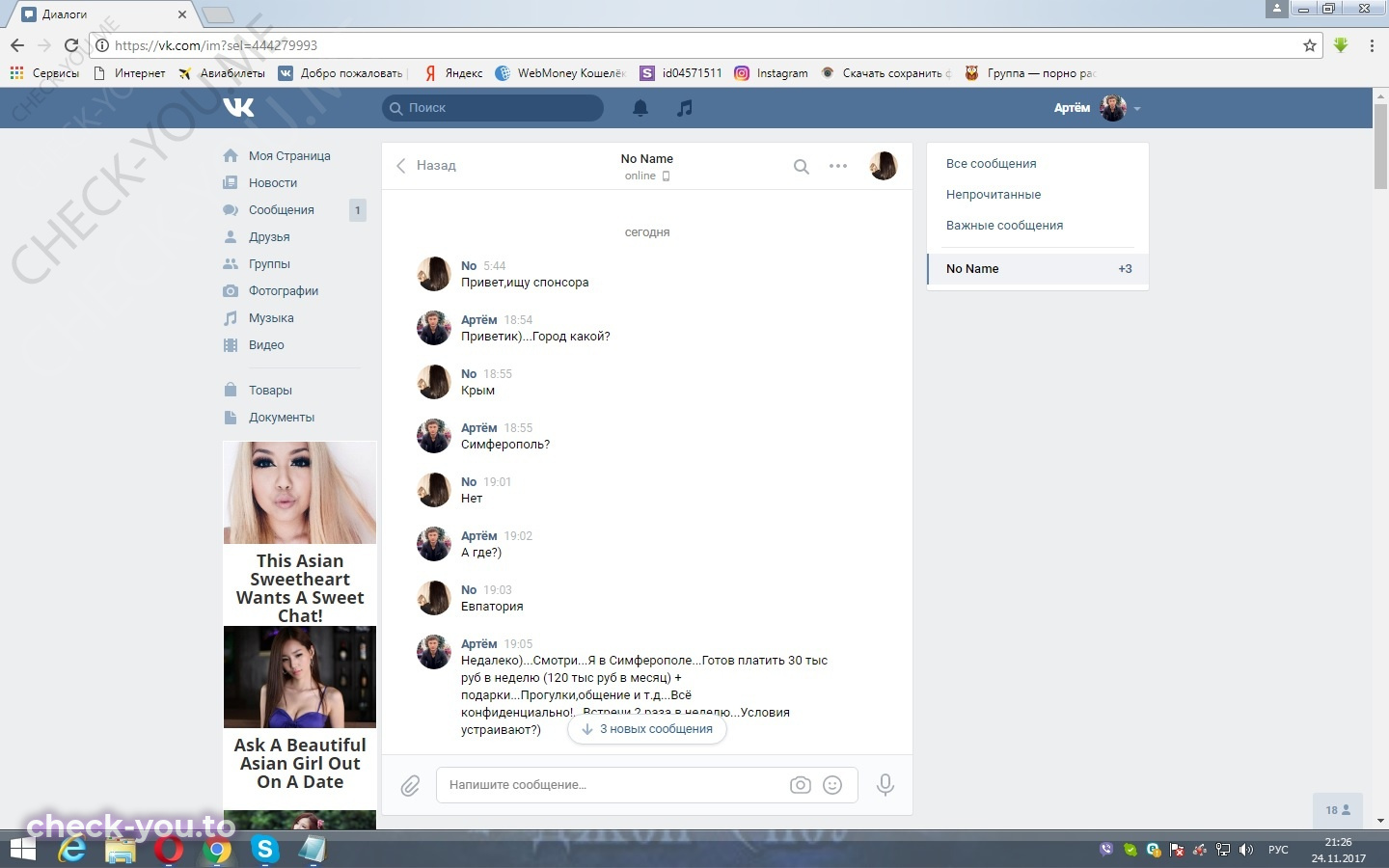This screenshot has width=1389, height=868.
Task: Click the VK Поиск search field
Action: (x=493, y=108)
